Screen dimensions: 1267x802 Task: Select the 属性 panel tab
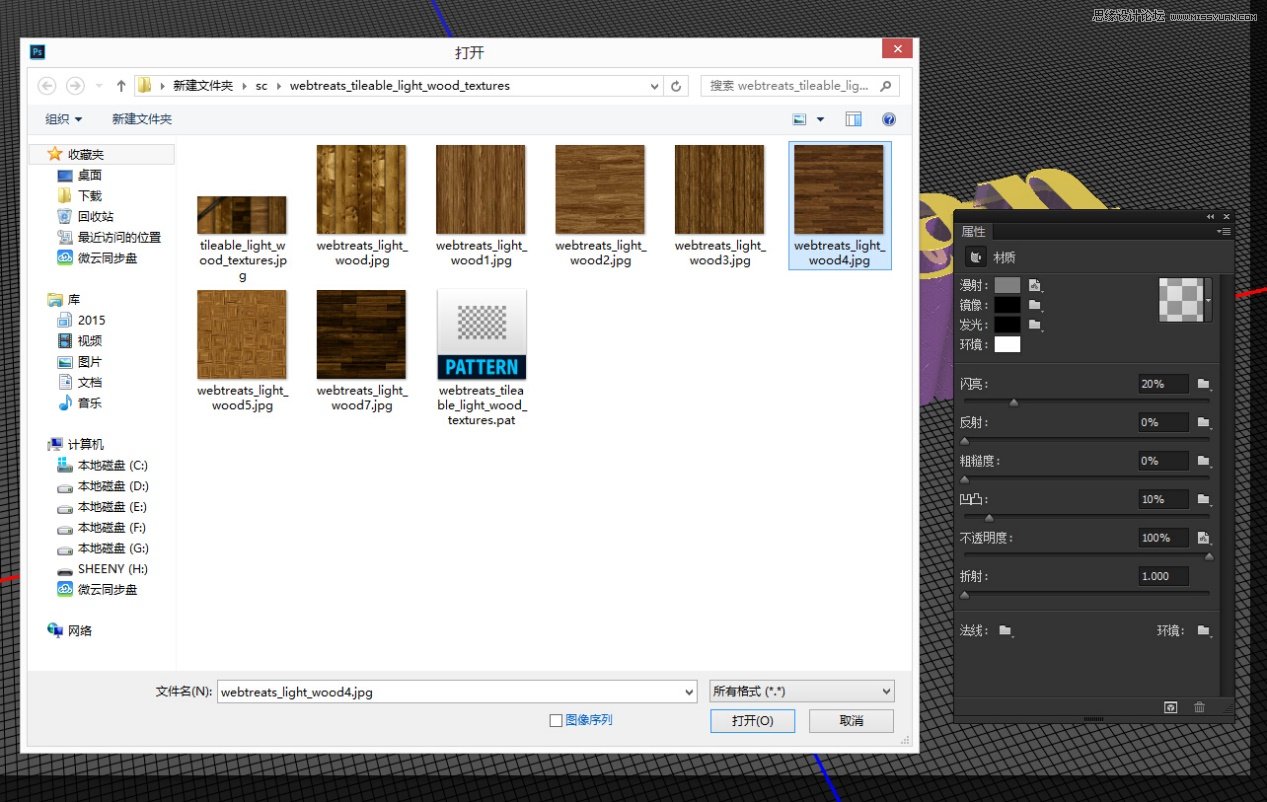pos(973,232)
